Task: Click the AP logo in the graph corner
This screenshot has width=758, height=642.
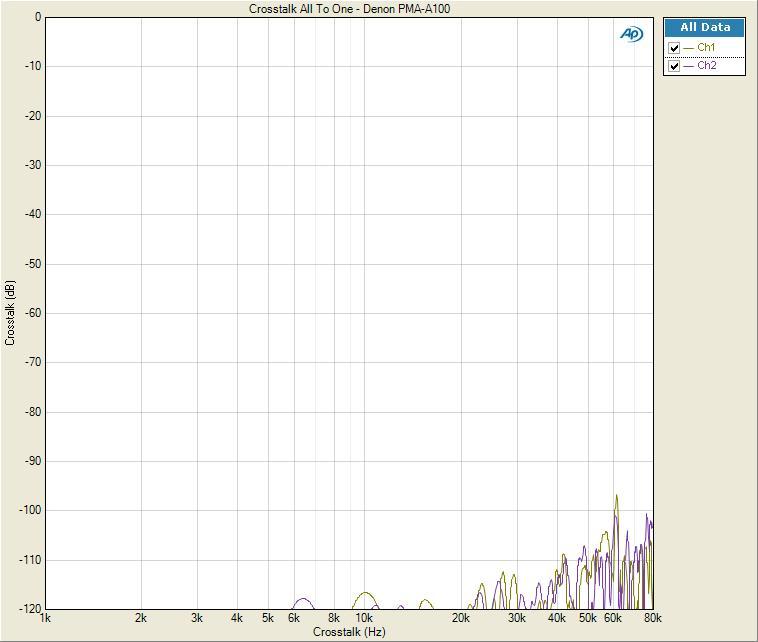Action: click(x=631, y=34)
